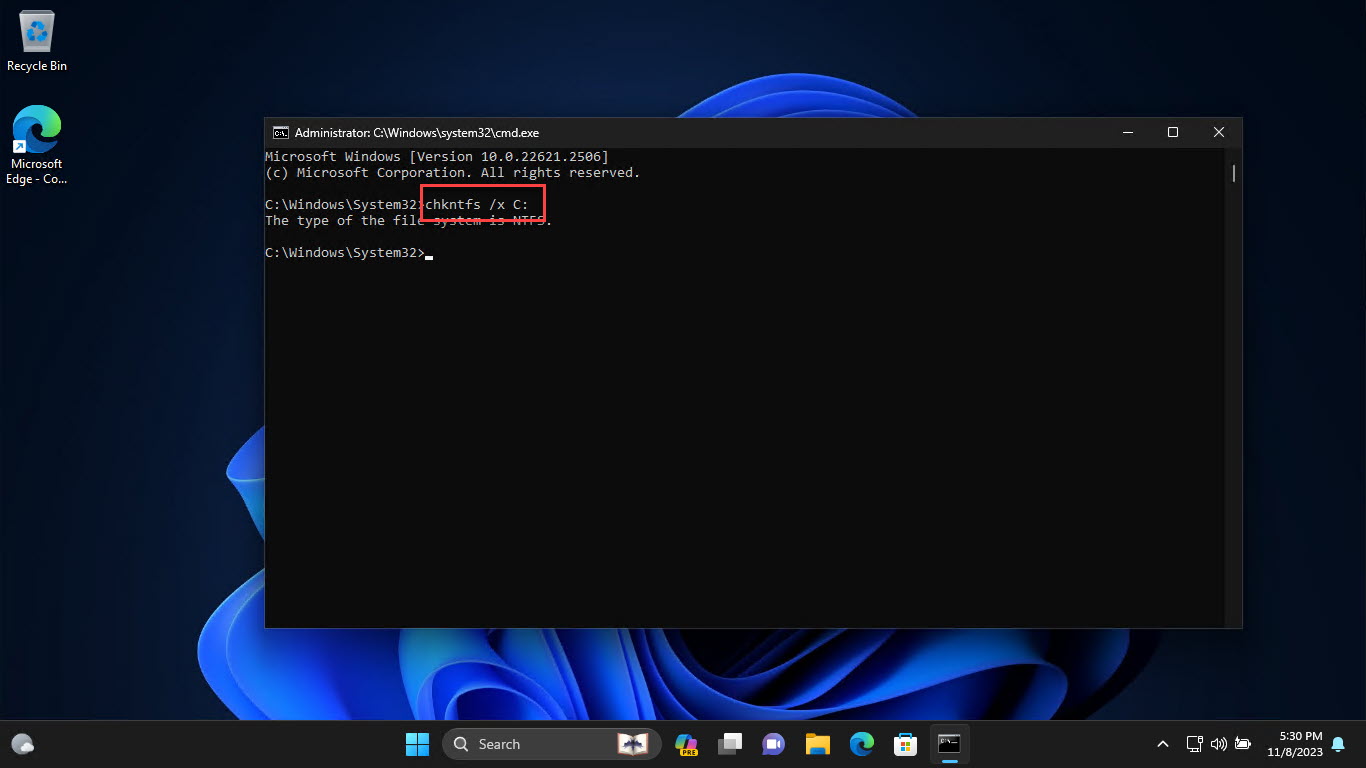
Task: Click the window title "Administrator: C:\Windows\system32\cmd.exe"
Action: coord(417,132)
